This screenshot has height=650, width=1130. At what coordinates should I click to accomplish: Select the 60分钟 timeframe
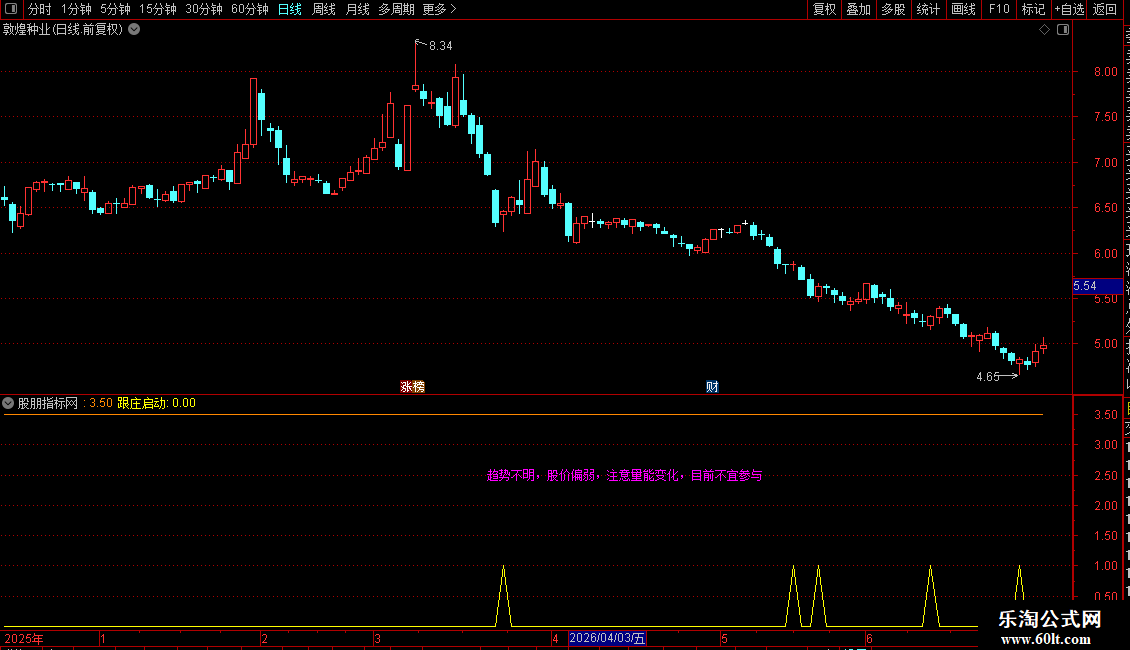pyautogui.click(x=249, y=9)
